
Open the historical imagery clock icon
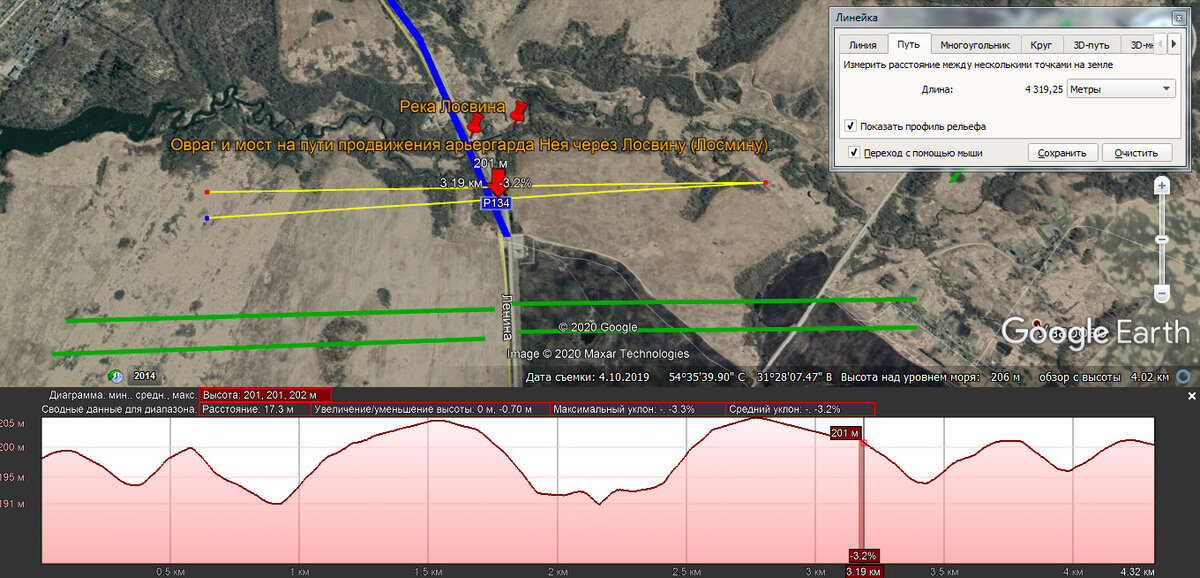click(118, 376)
